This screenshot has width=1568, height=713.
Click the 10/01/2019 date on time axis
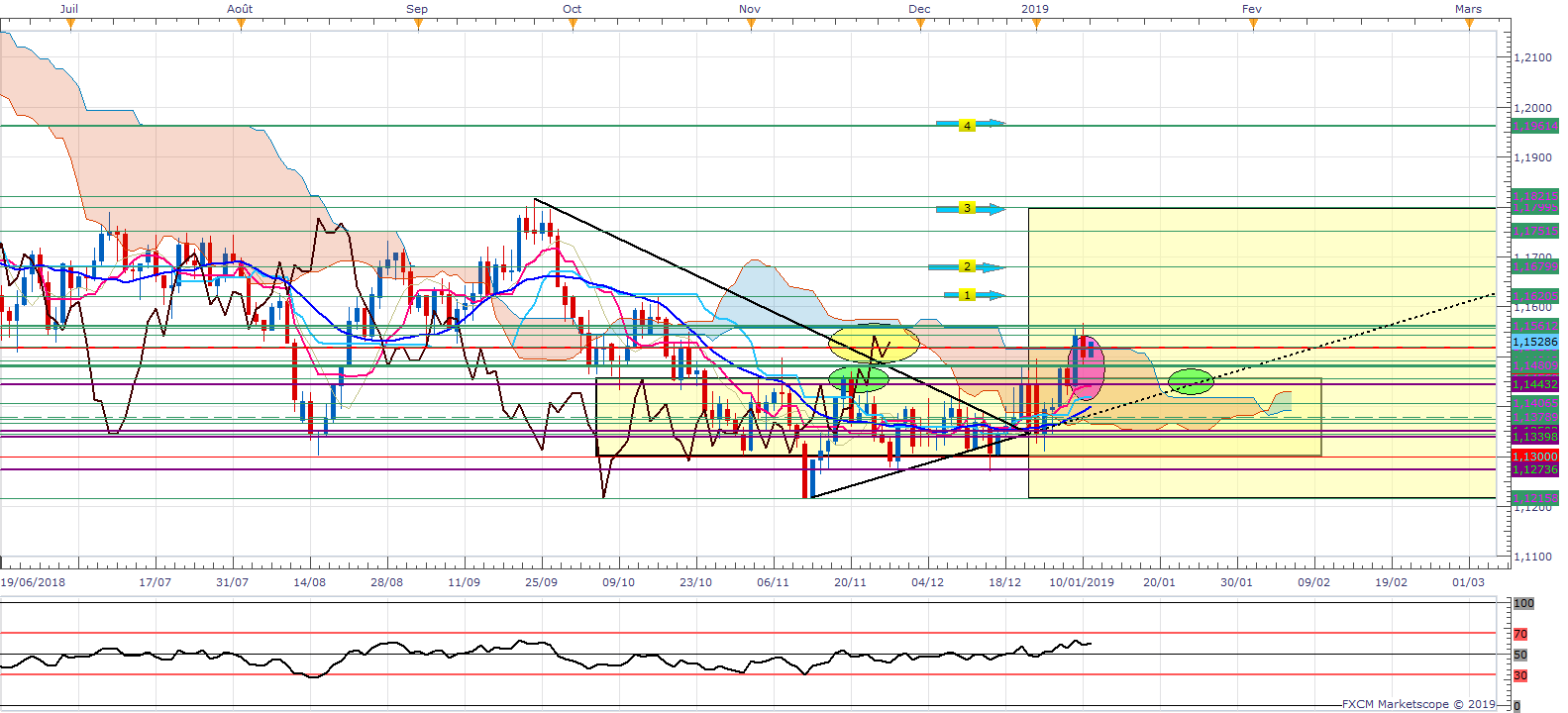coord(1082,582)
